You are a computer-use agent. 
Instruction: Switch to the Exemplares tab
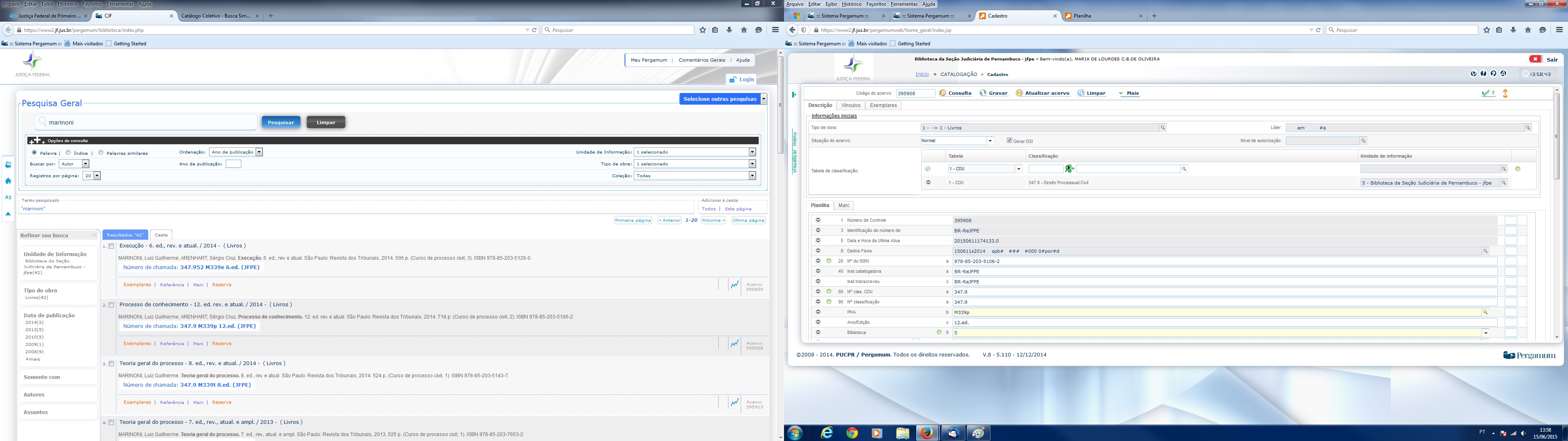[882, 105]
